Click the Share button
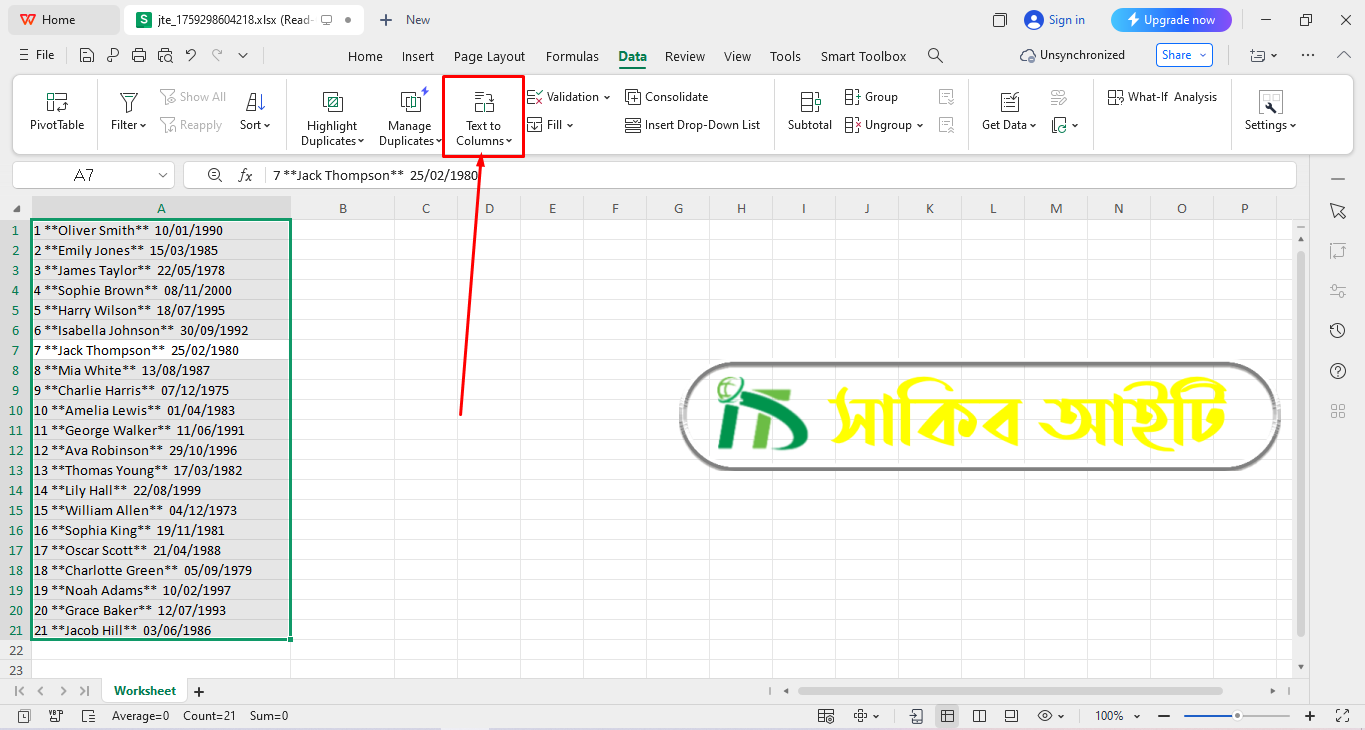1365x730 pixels. click(1183, 55)
